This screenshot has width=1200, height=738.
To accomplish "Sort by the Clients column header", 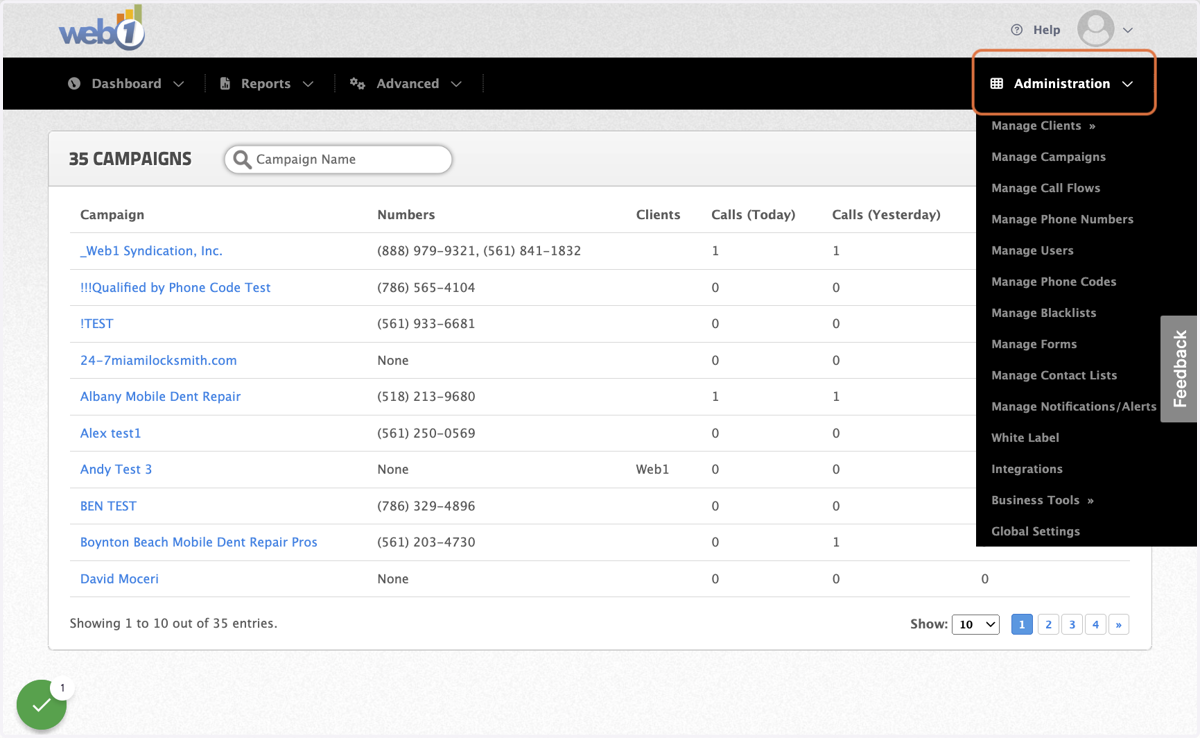I will [x=658, y=215].
